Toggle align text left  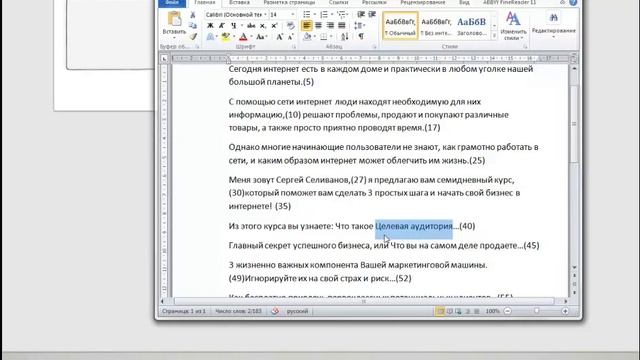[x=307, y=26]
